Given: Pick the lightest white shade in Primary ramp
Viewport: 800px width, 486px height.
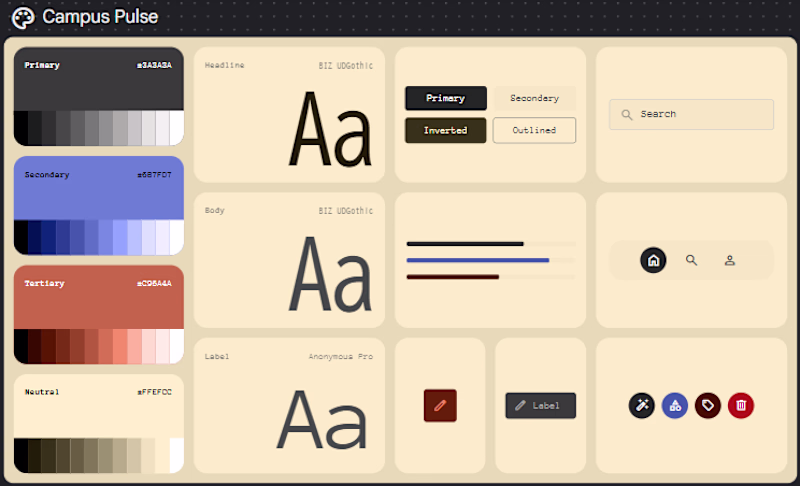Looking at the screenshot, I should point(177,128).
